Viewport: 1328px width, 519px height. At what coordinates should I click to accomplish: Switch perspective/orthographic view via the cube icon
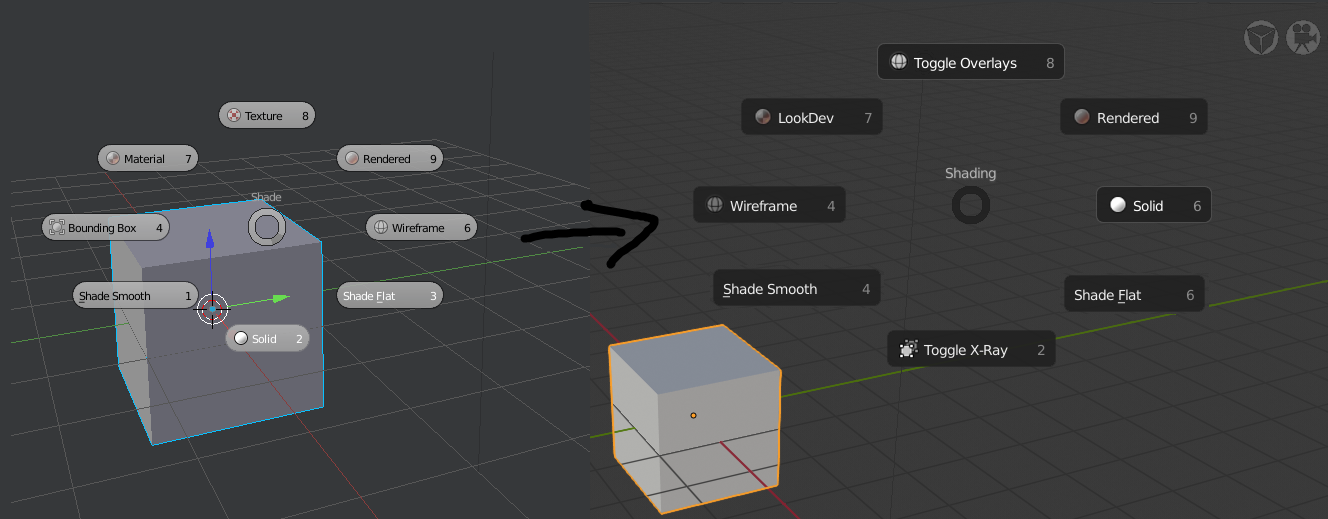point(1260,39)
